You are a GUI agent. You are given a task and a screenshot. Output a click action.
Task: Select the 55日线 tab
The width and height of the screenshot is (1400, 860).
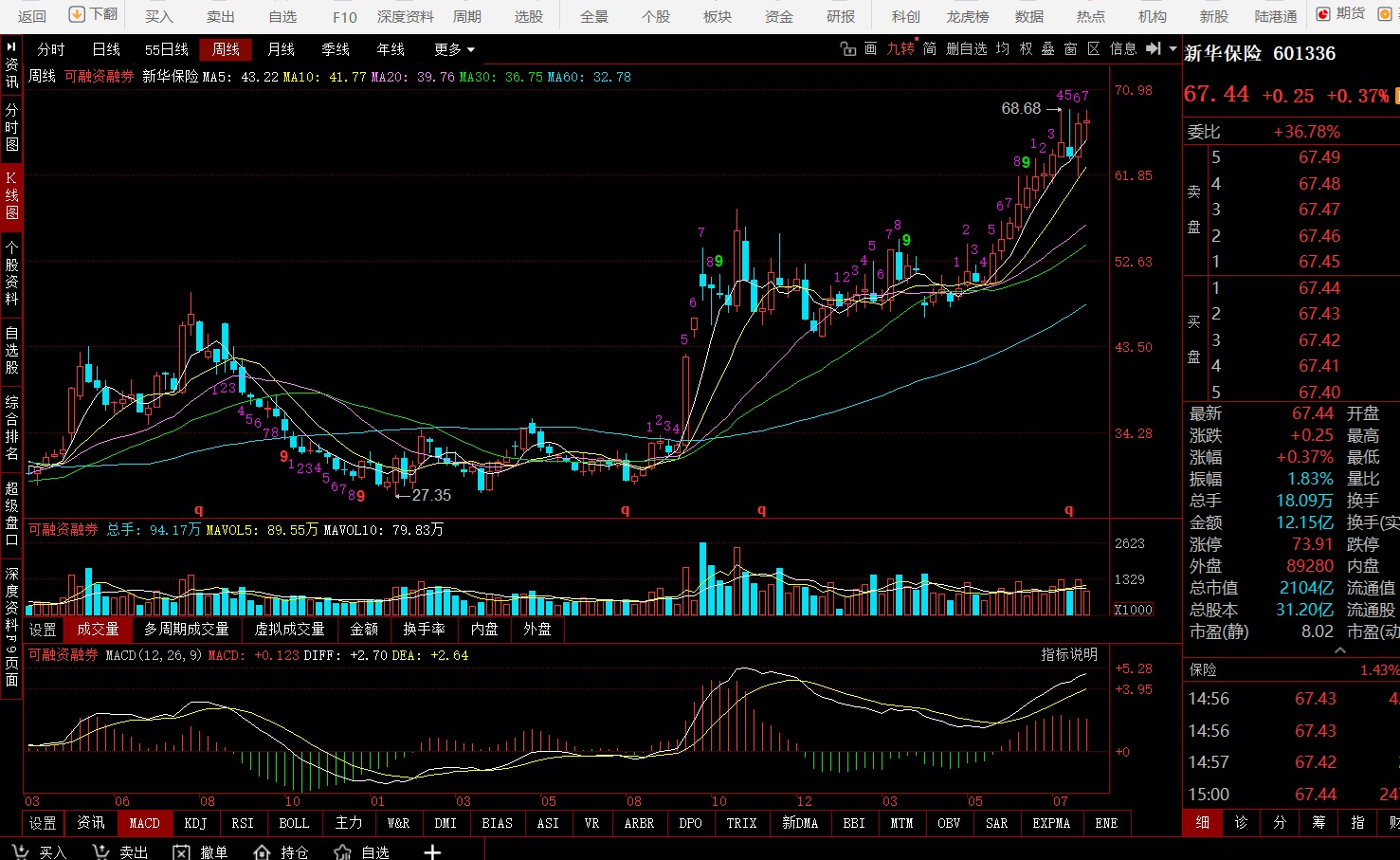(x=167, y=49)
